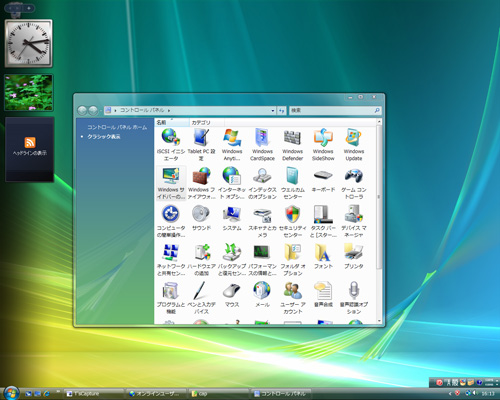
Task: Open the iSCSI イニシエータ icon
Action: coord(171,144)
